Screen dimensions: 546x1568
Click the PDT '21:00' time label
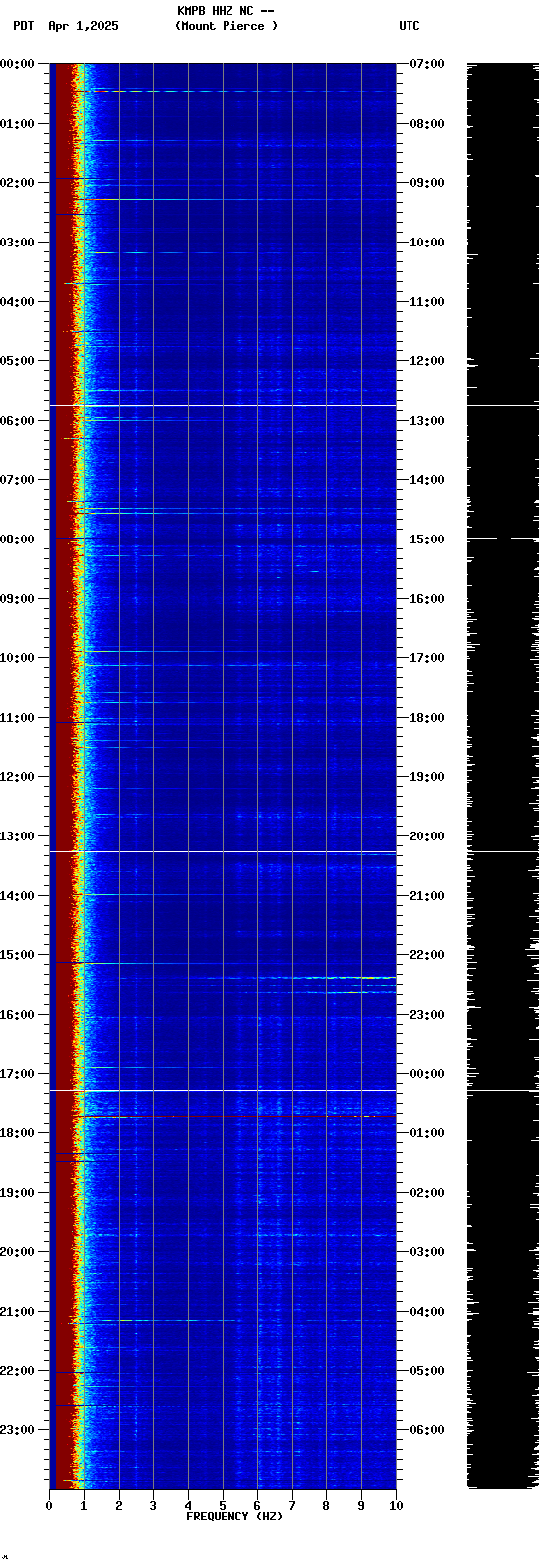pyautogui.click(x=17, y=1312)
